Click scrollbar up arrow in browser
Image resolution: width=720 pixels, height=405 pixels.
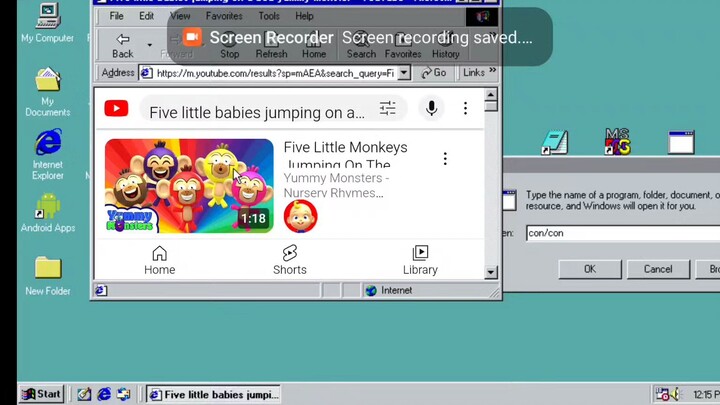[x=490, y=95]
